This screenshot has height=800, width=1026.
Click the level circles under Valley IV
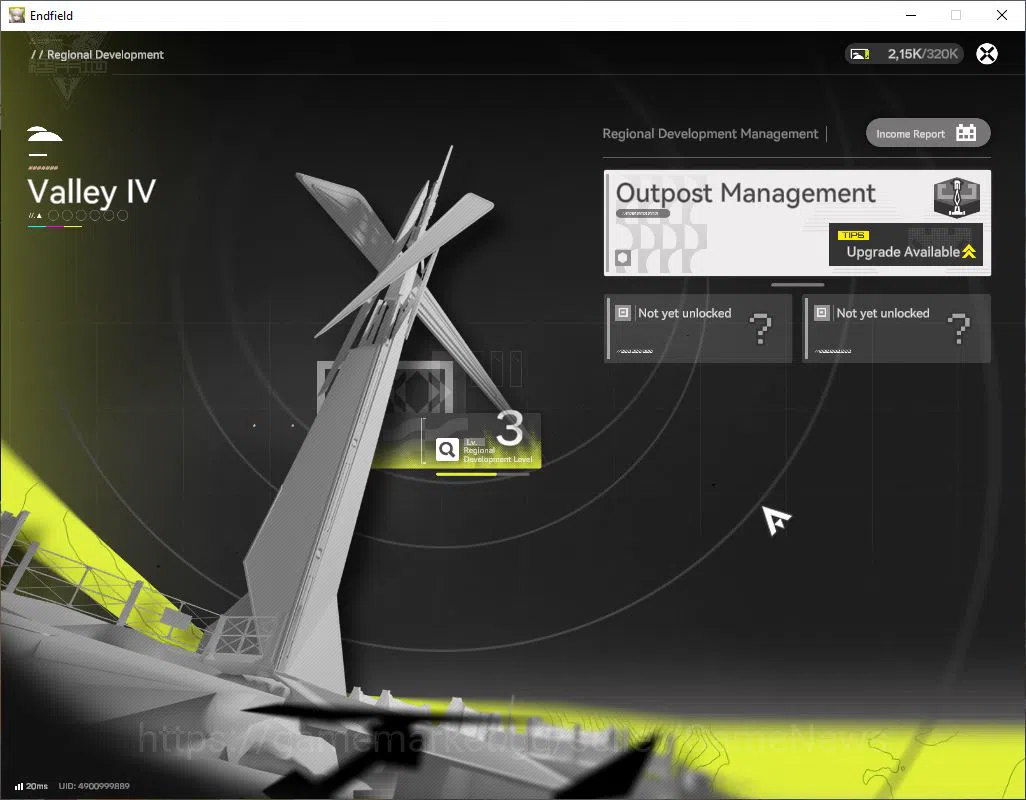tap(88, 215)
